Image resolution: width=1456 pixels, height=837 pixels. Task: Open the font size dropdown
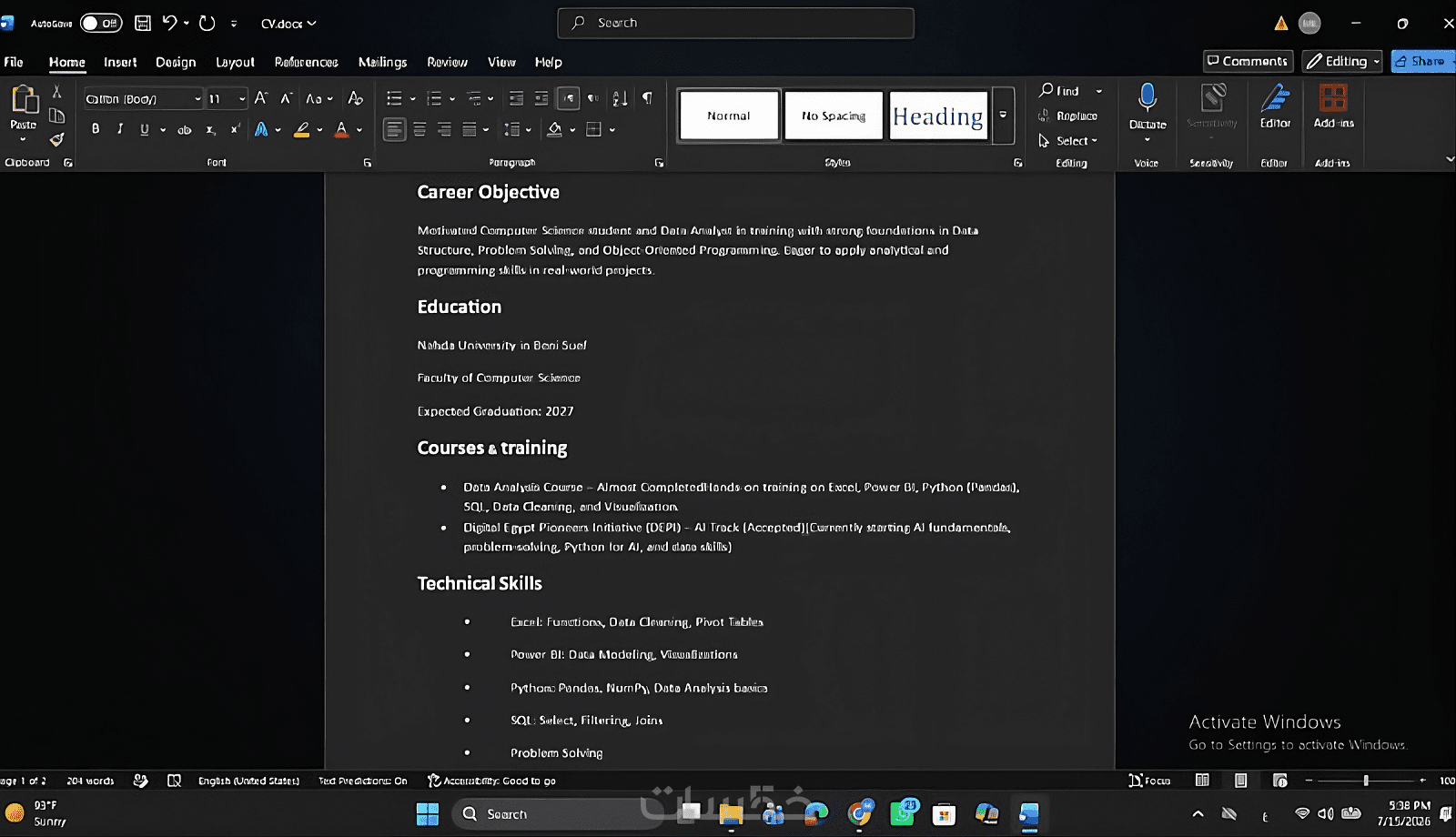pyautogui.click(x=241, y=98)
